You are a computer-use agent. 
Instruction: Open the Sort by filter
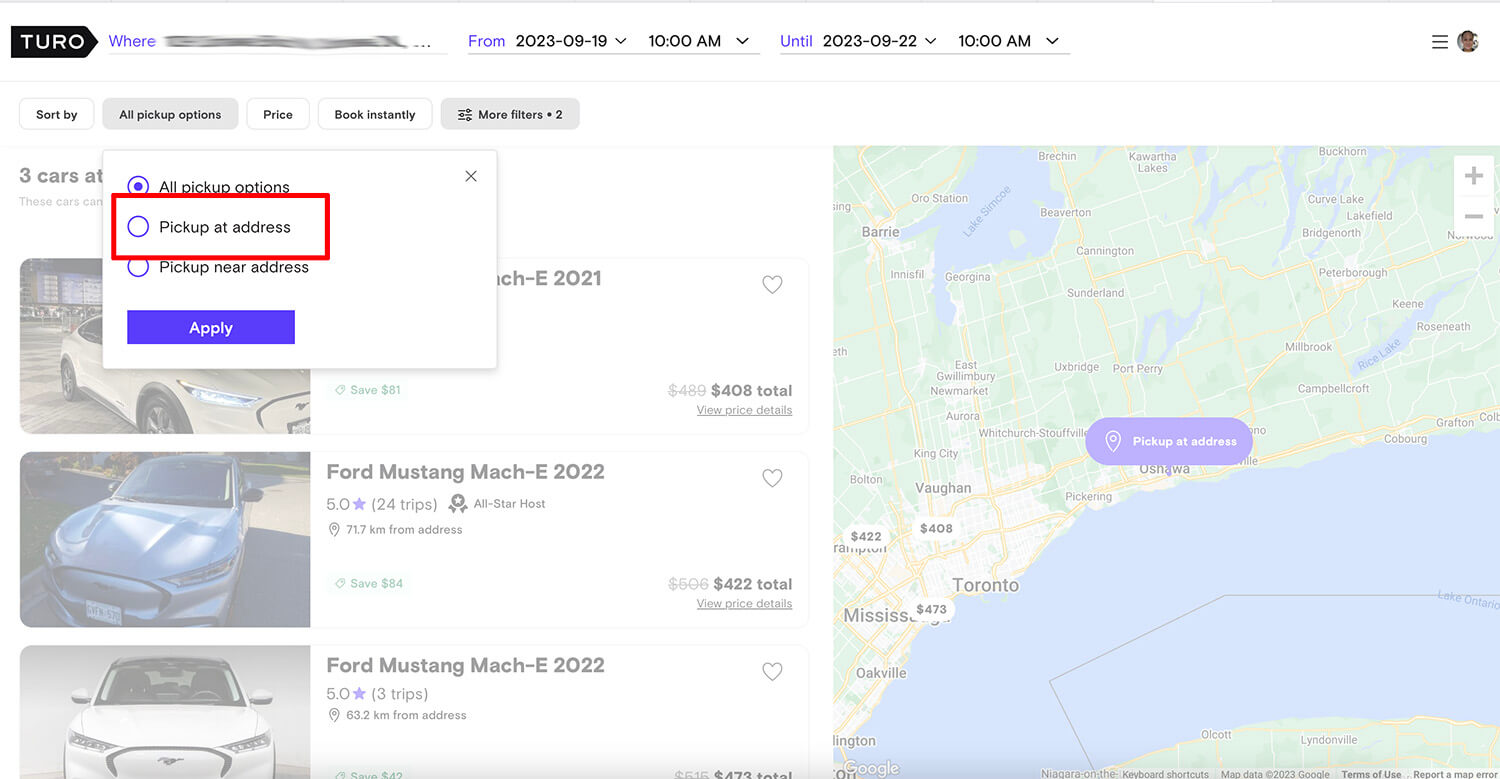click(x=56, y=114)
